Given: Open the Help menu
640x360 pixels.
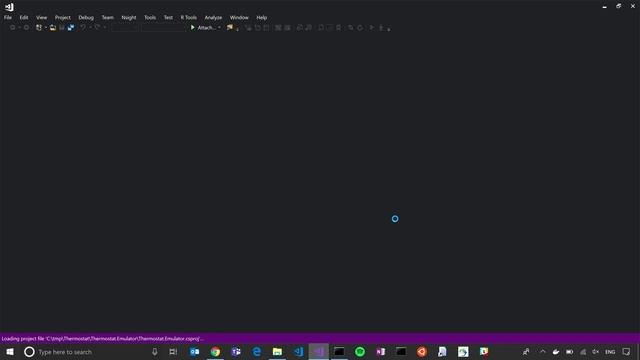Looking at the screenshot, I should point(262,18).
